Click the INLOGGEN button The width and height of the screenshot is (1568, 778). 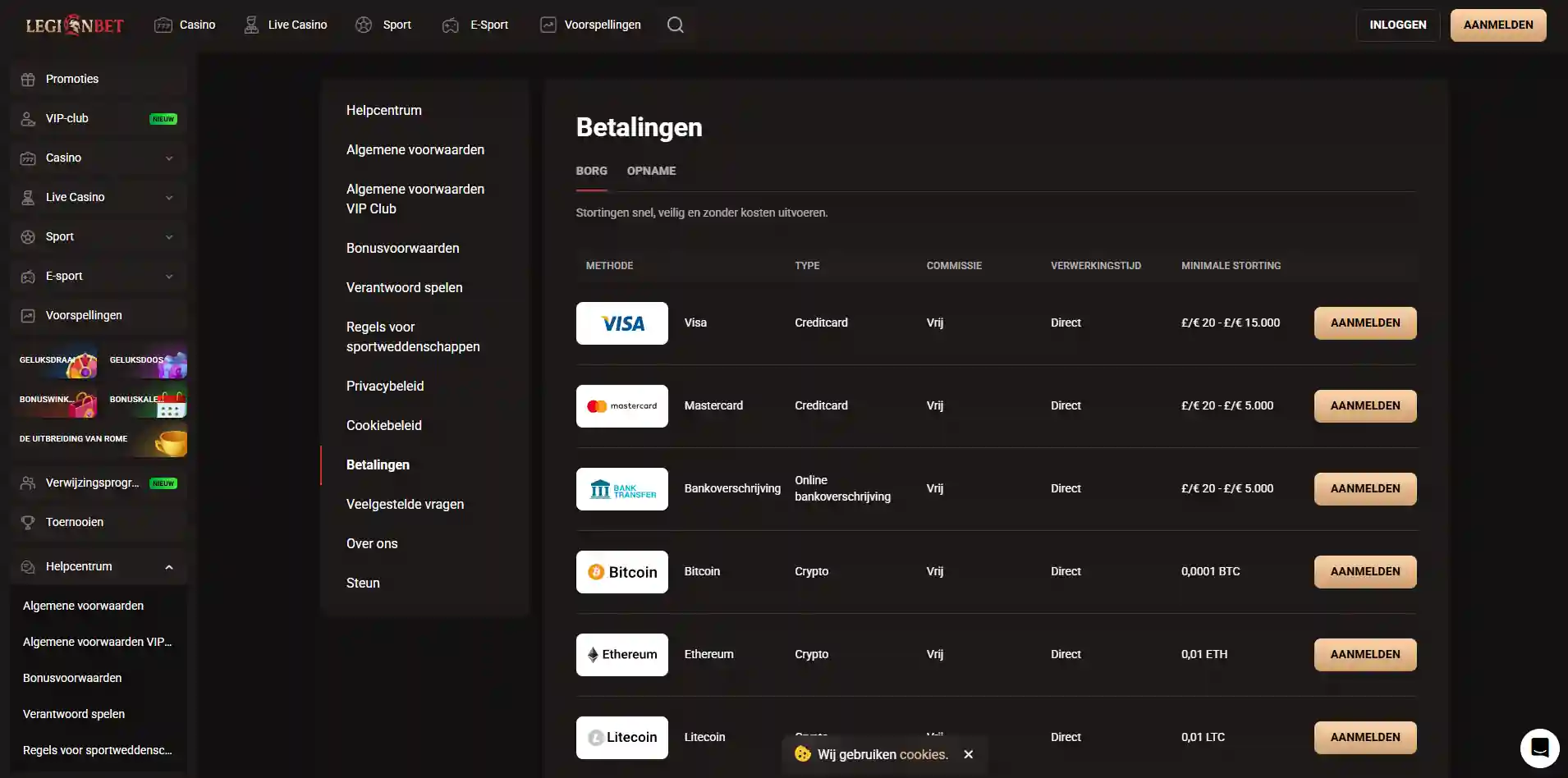click(1398, 25)
